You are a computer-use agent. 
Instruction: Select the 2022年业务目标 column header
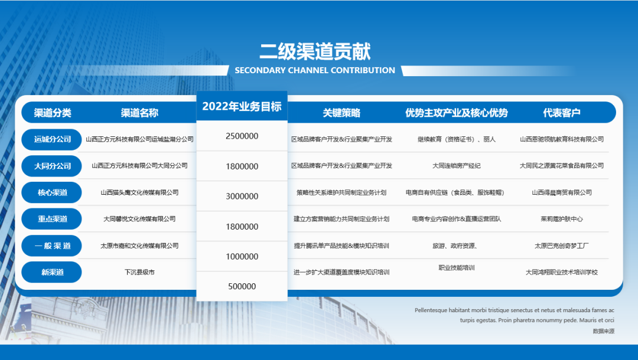(x=242, y=107)
